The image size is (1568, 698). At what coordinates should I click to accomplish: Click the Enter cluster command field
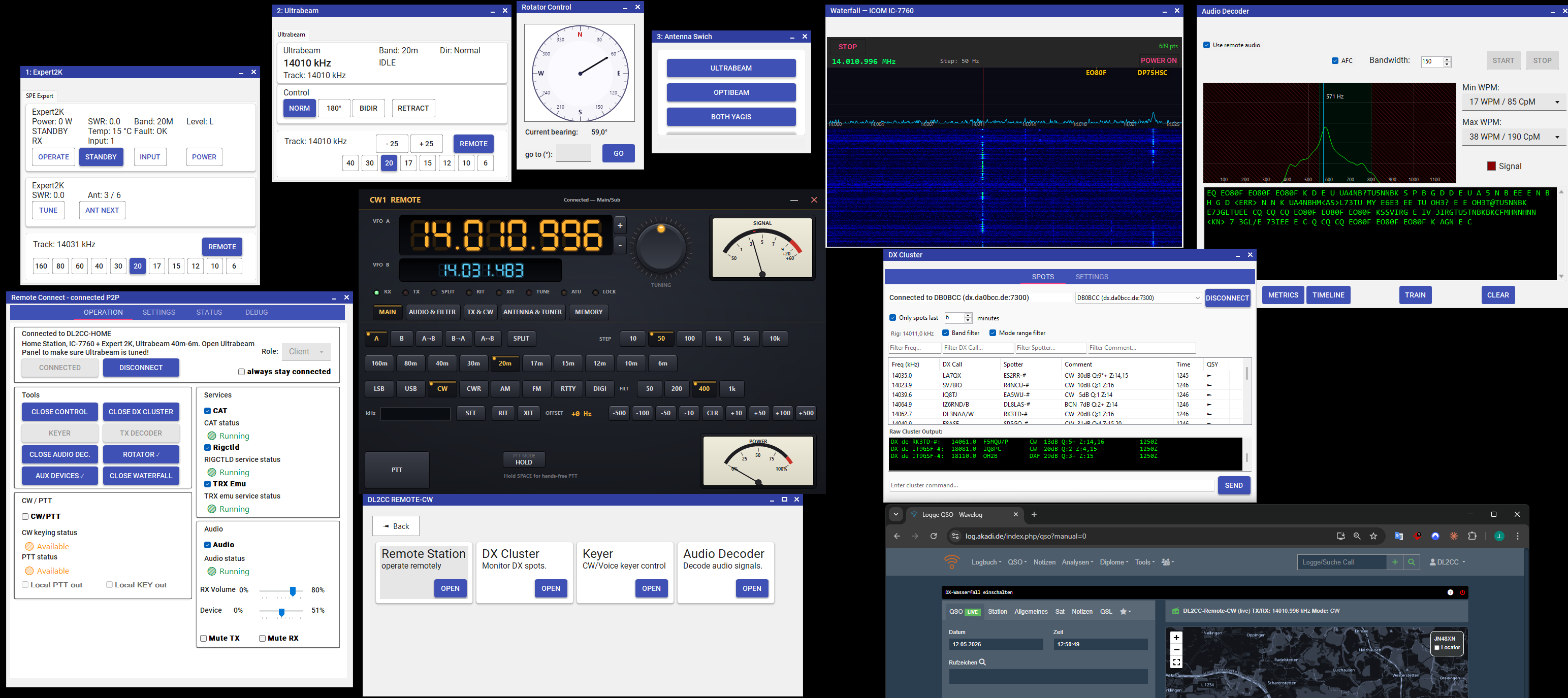[x=1051, y=486]
